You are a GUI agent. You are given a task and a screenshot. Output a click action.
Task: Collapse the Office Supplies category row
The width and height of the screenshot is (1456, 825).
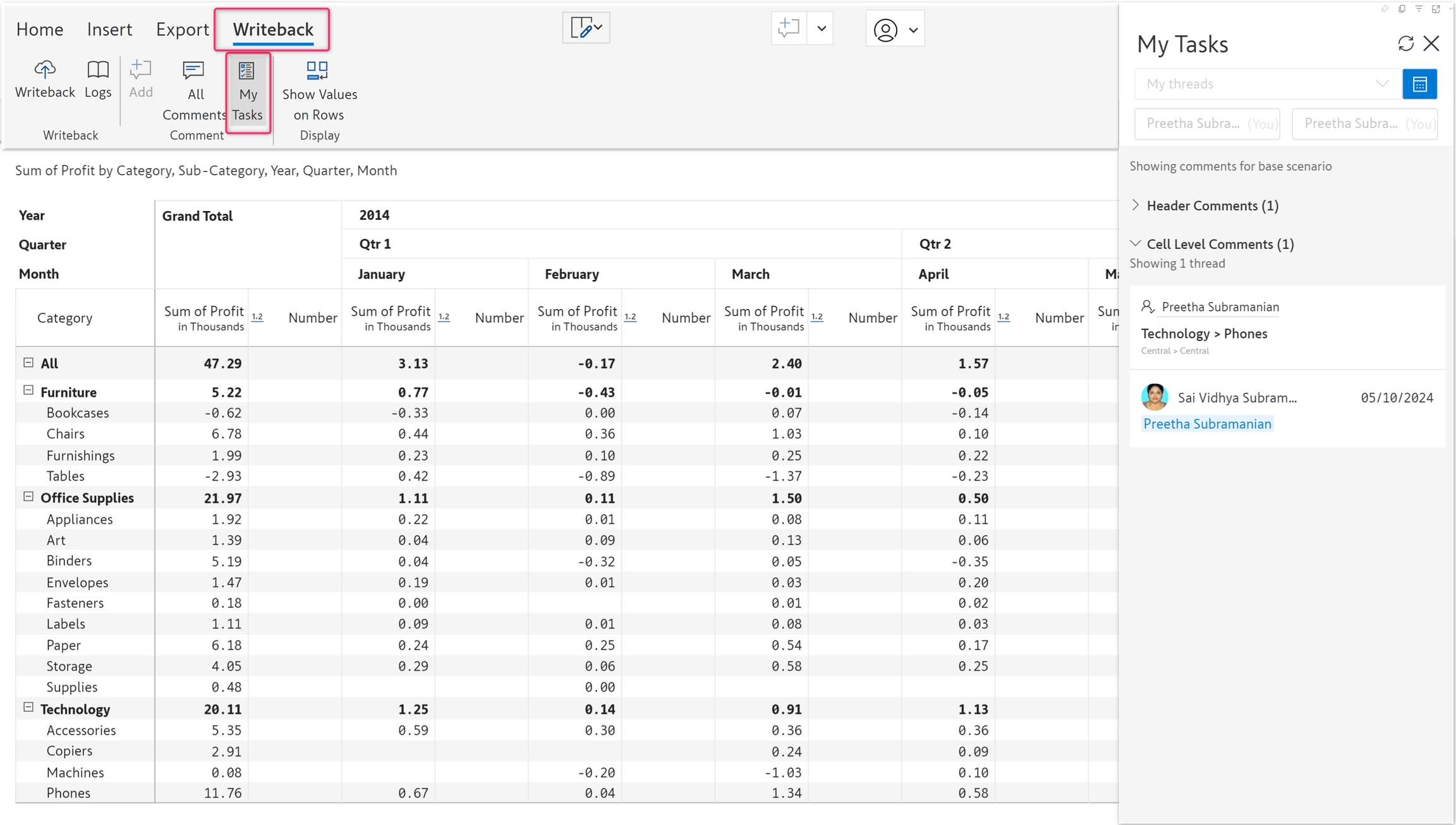(x=28, y=497)
